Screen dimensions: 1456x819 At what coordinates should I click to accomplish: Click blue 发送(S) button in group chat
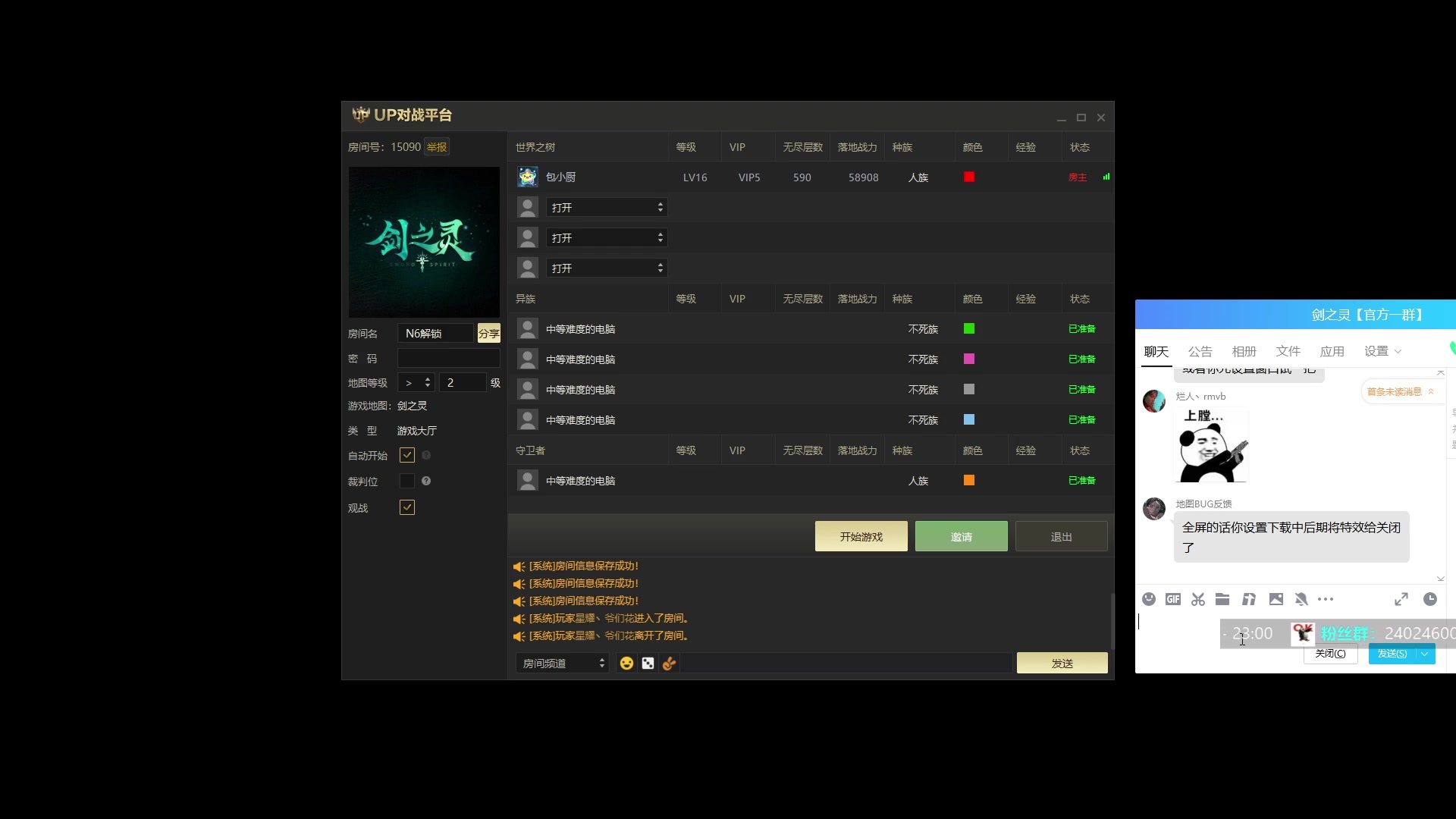(1392, 654)
